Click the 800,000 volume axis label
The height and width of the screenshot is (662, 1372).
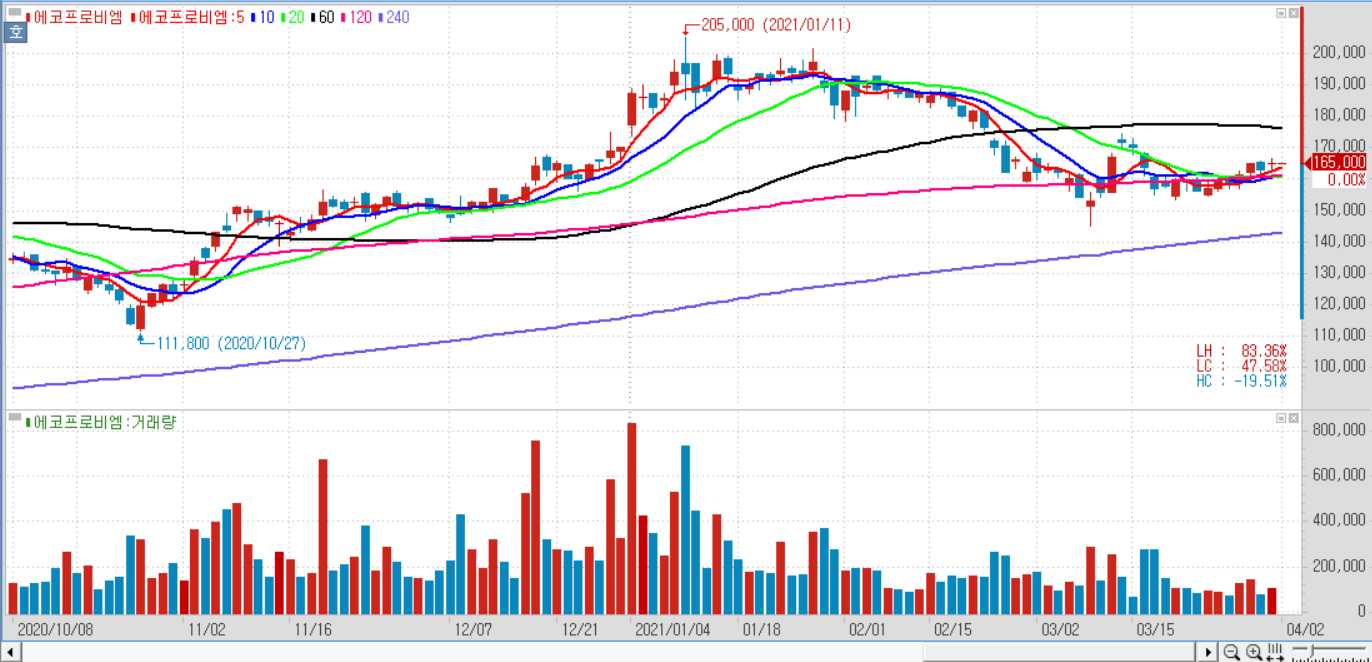coord(1338,429)
